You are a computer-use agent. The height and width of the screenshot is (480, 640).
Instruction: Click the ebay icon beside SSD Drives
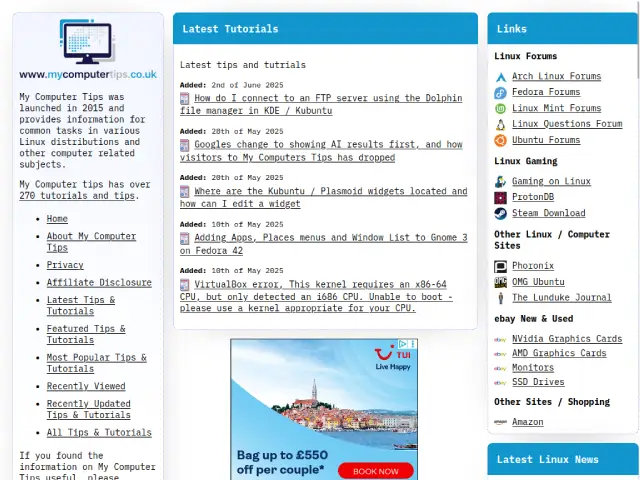(x=500, y=383)
